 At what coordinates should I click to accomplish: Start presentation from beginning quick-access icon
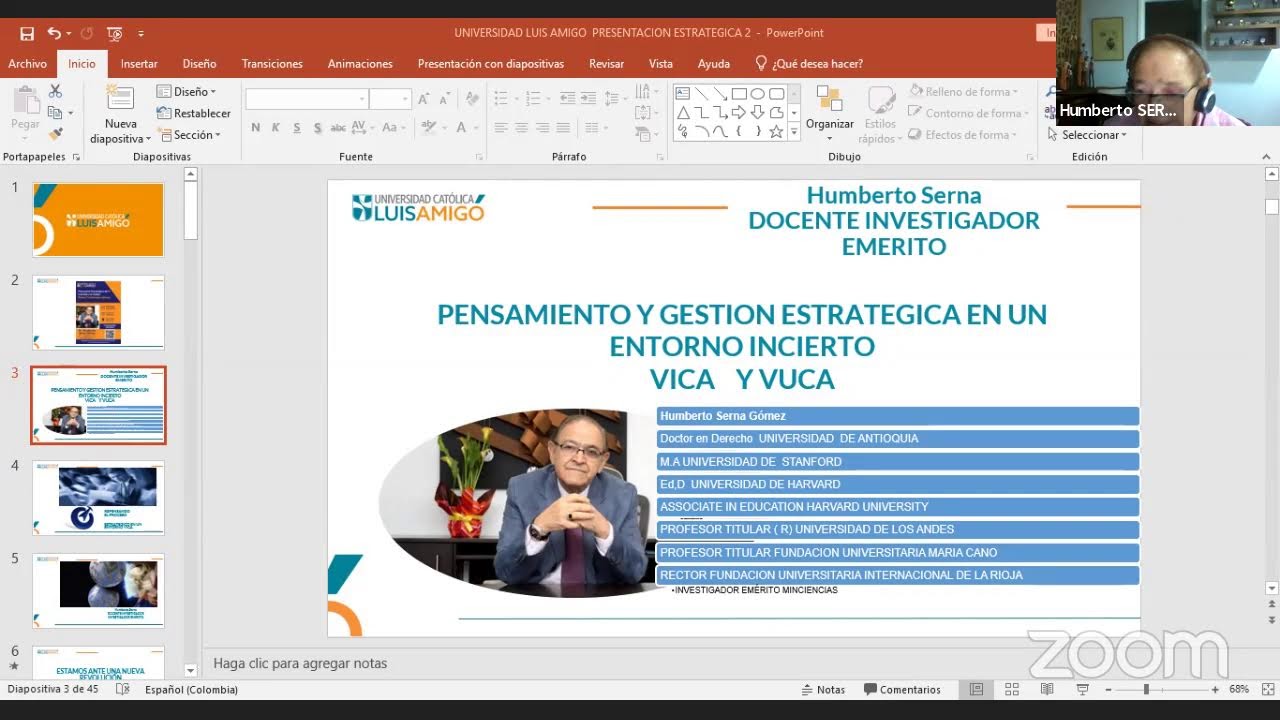point(115,33)
